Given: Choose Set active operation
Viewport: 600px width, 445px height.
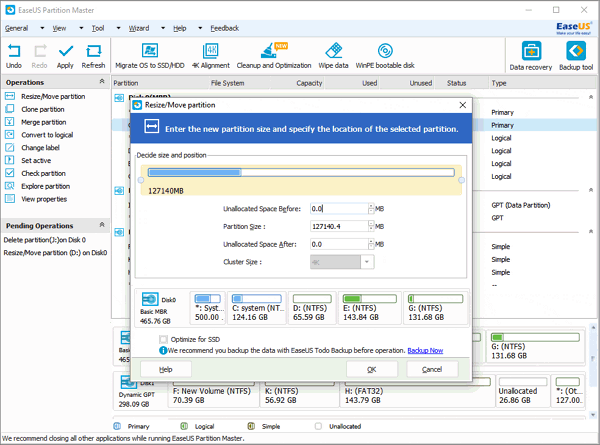Looking at the screenshot, I should pyautogui.click(x=36, y=161).
